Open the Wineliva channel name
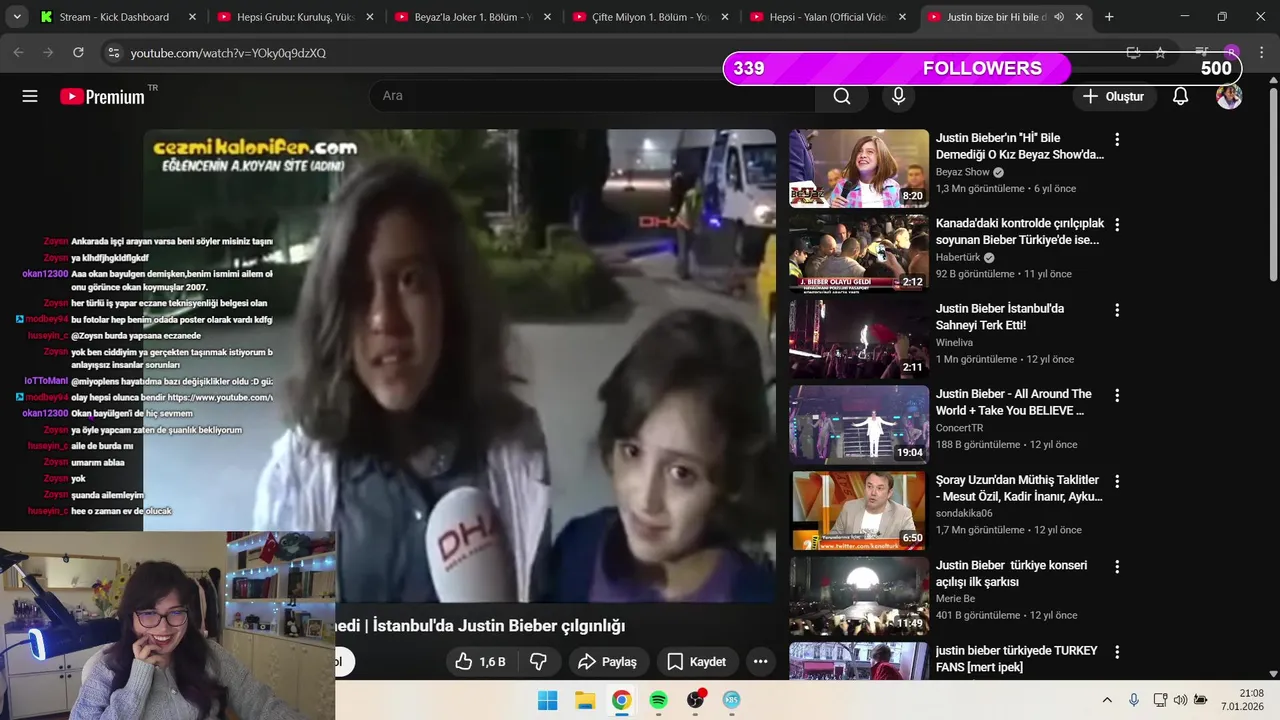Viewport: 1280px width, 720px height. pos(954,343)
